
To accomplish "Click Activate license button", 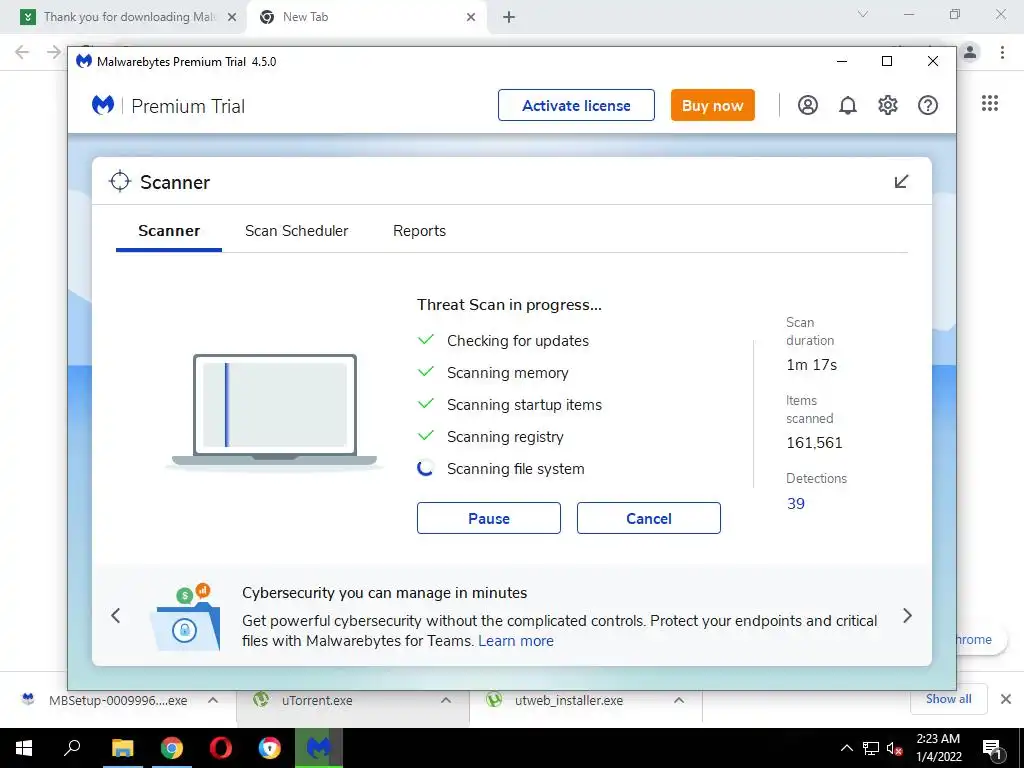I will (576, 105).
